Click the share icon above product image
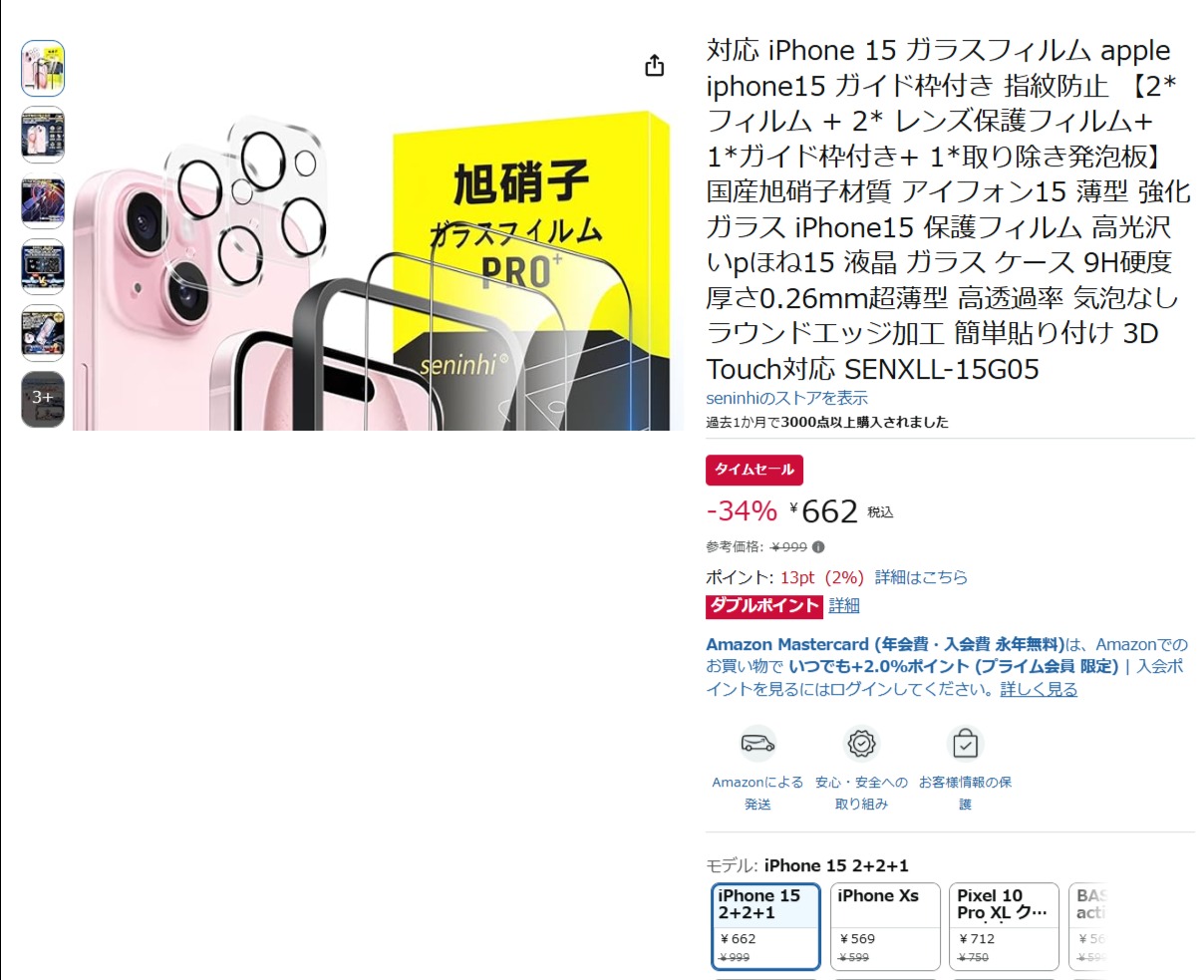Image resolution: width=1204 pixels, height=980 pixels. 654,66
